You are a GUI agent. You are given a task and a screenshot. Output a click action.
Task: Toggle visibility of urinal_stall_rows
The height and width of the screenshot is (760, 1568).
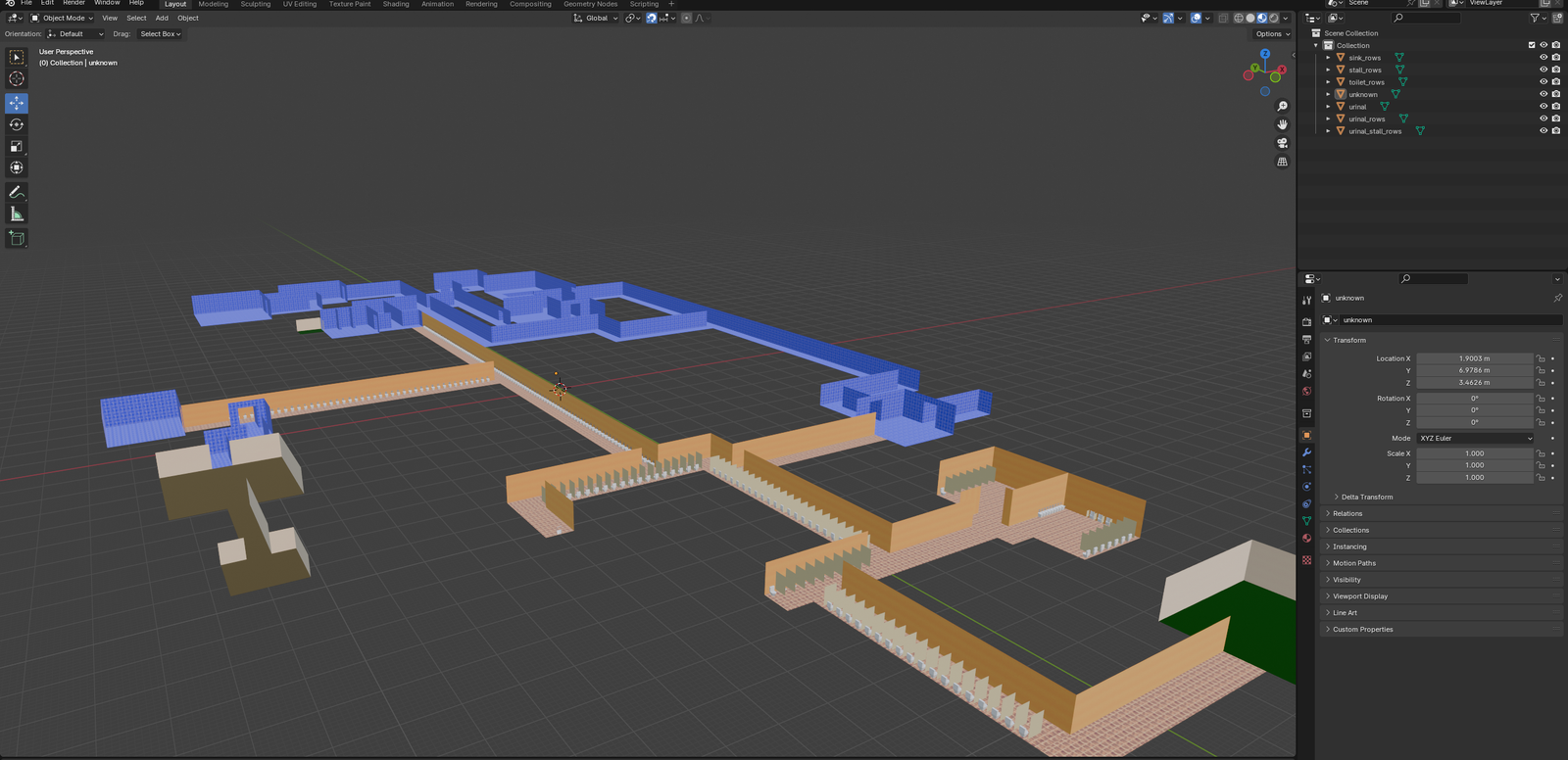pos(1543,131)
